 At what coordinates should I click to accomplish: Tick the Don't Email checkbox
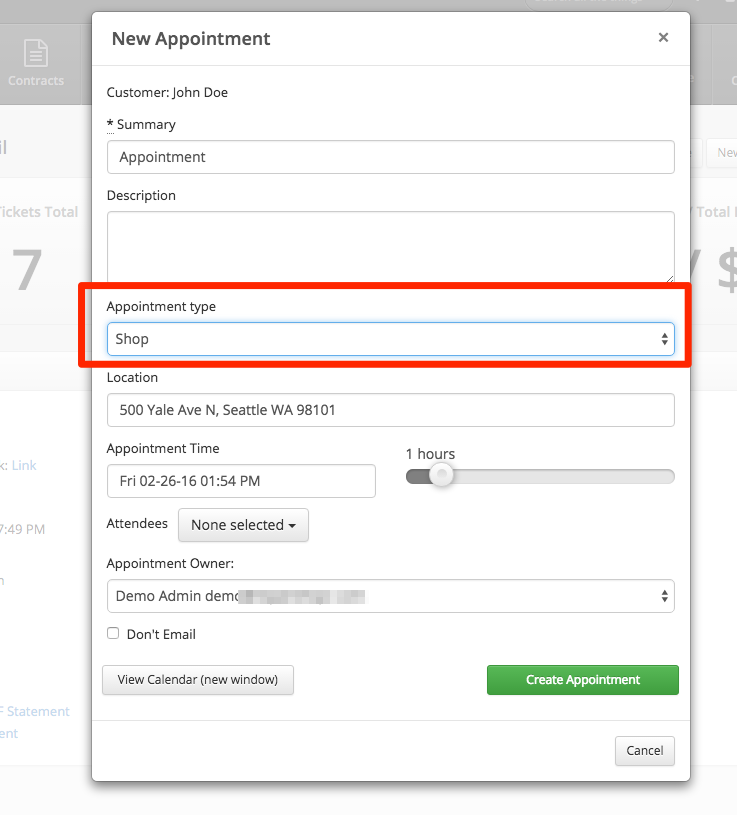pos(113,634)
